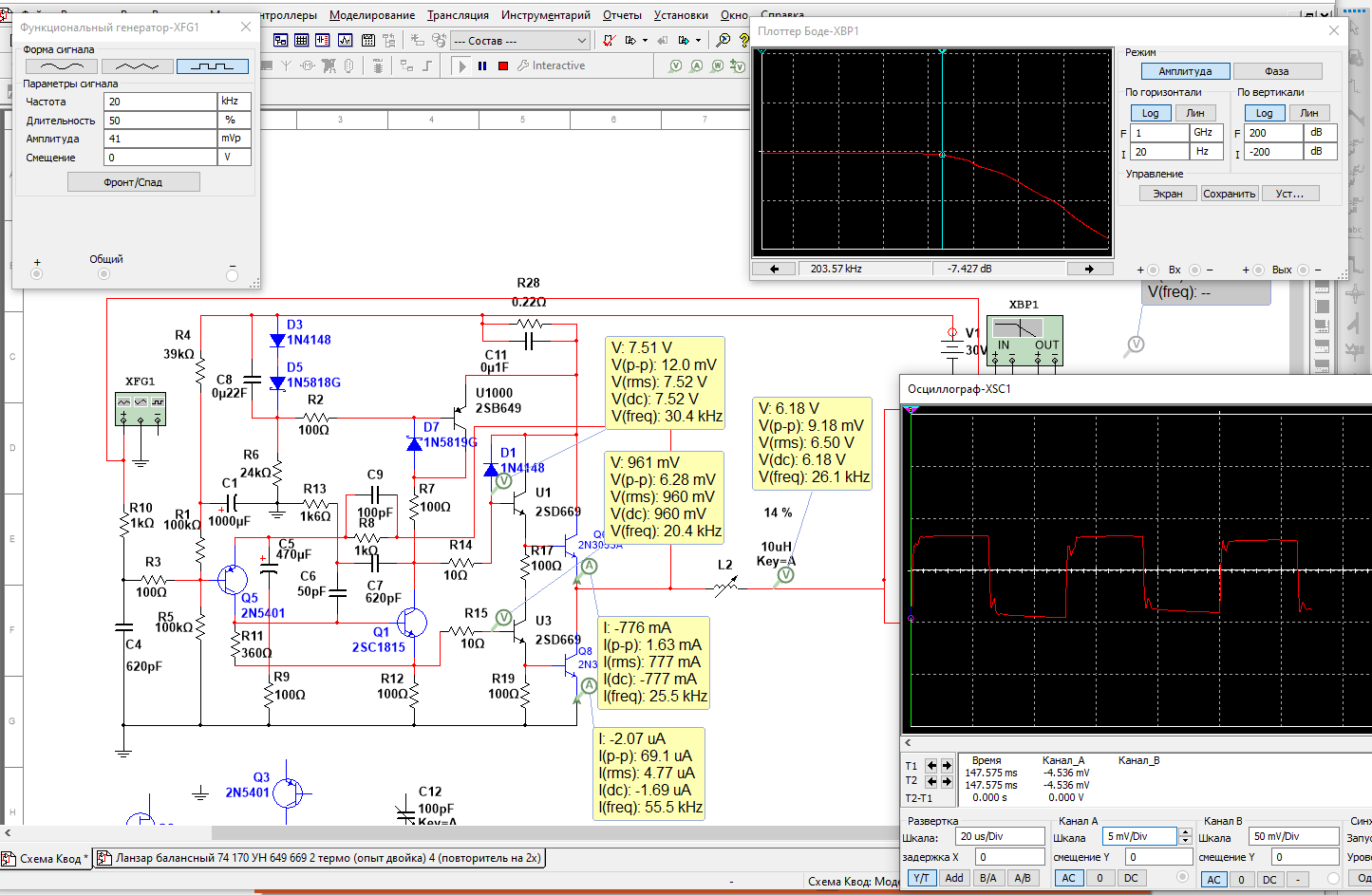The height and width of the screenshot is (895, 1372).
Task: Stop the simulation with red square
Action: (503, 66)
